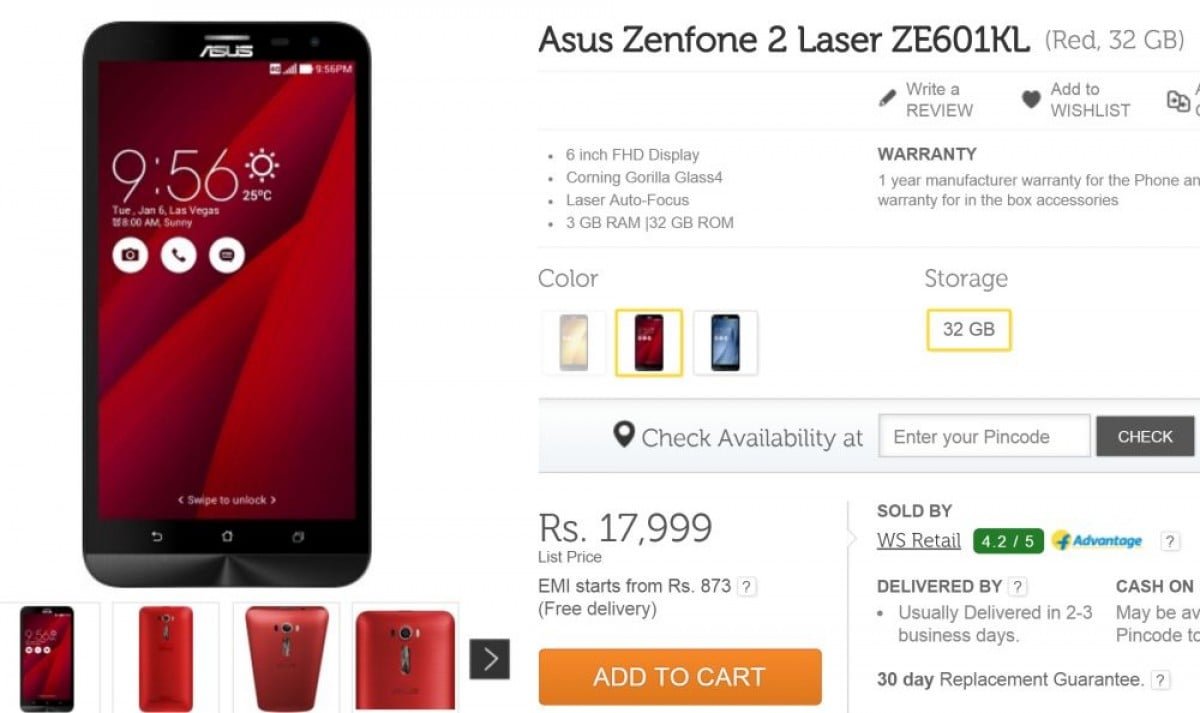Open the help question mark beside EMI price

coord(747,587)
